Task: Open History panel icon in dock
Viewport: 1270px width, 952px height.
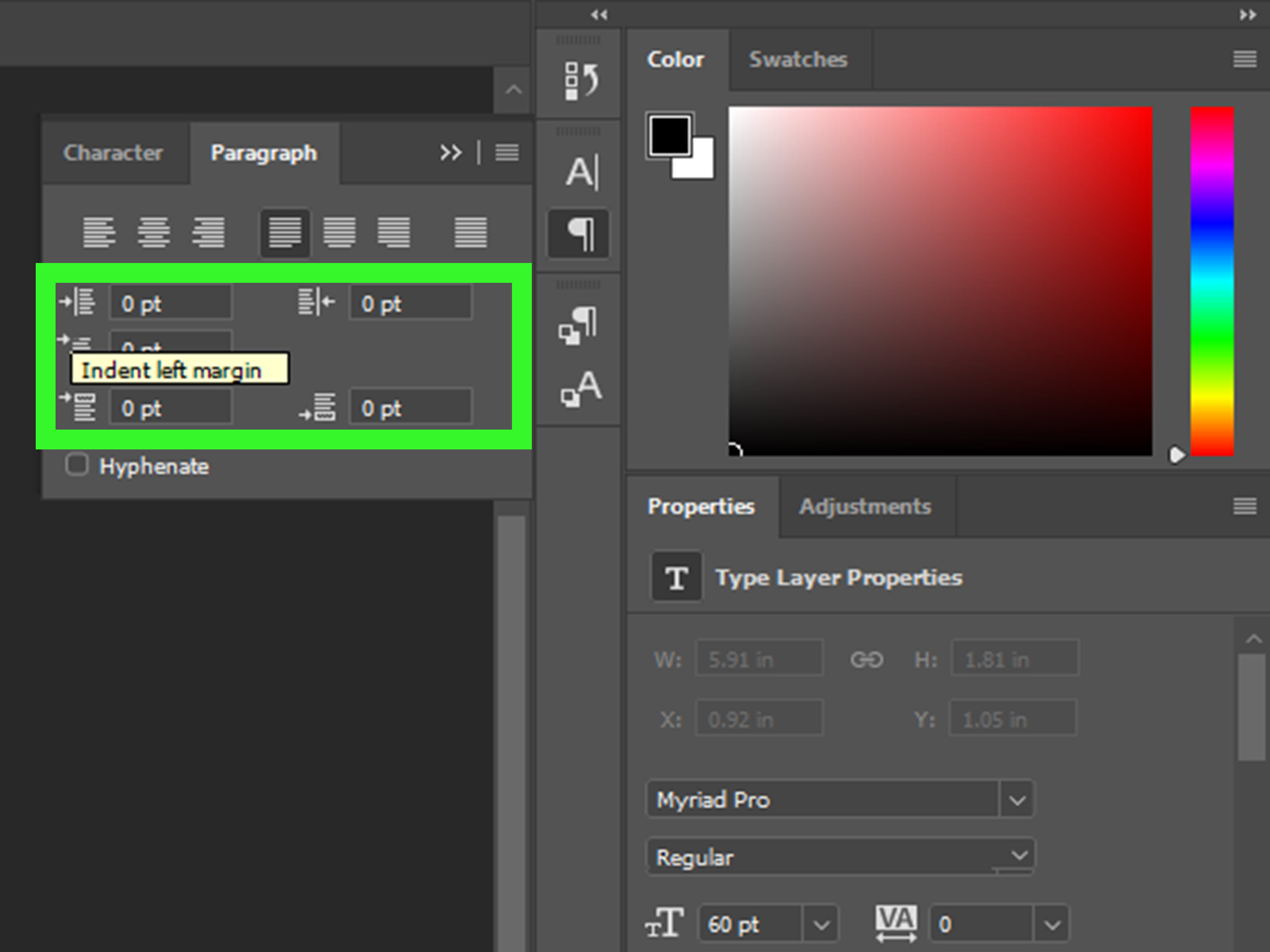Action: click(x=581, y=81)
